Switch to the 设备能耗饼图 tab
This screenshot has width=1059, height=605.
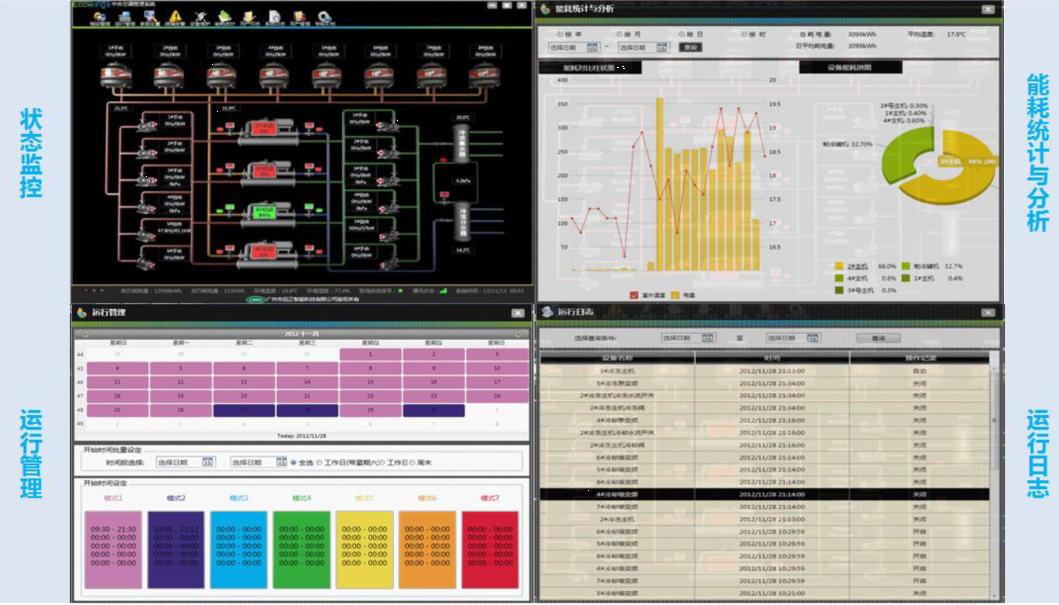pos(850,68)
